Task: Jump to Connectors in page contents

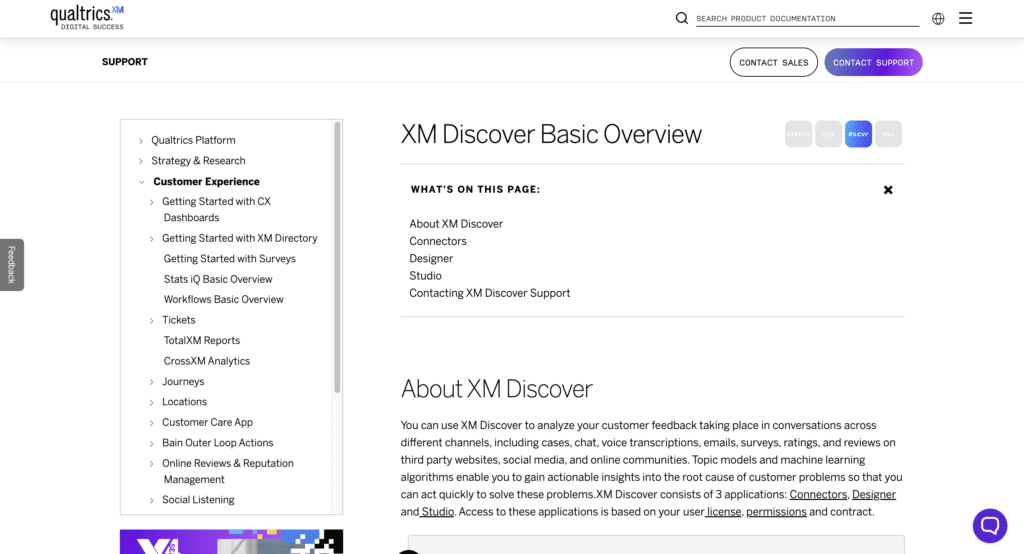Action: pos(438,241)
